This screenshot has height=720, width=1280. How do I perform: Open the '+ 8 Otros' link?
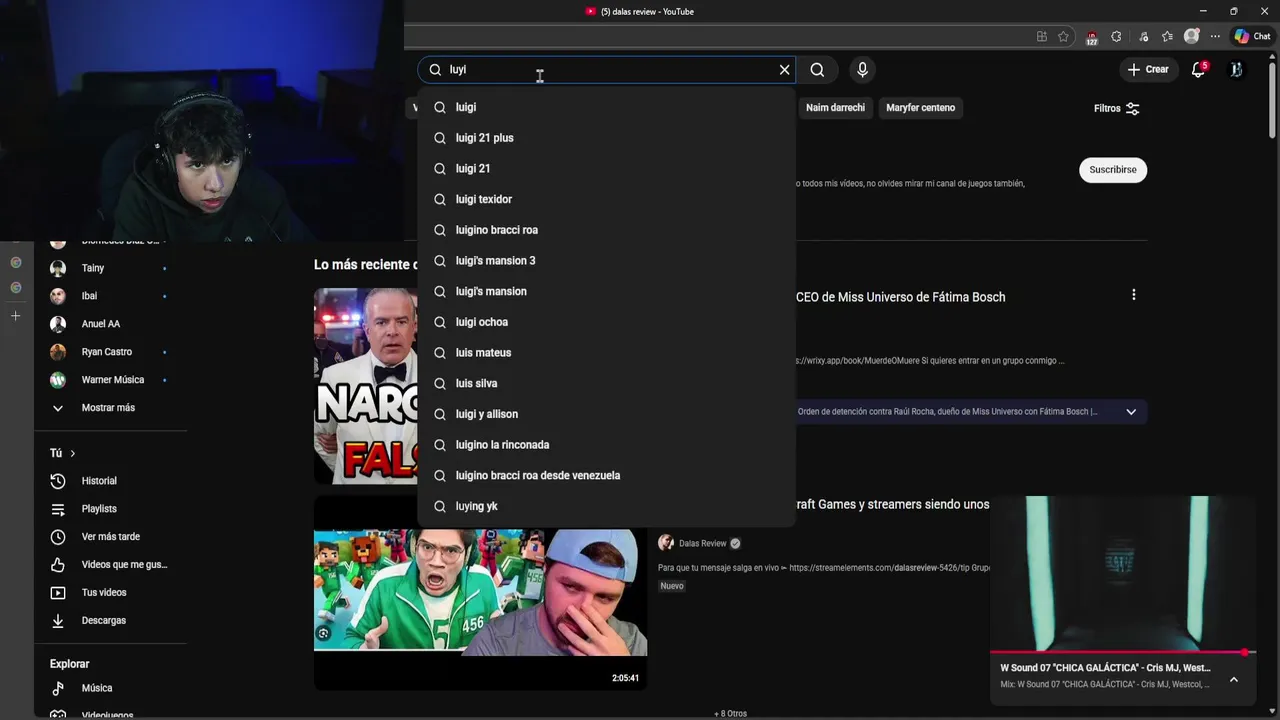click(x=730, y=713)
